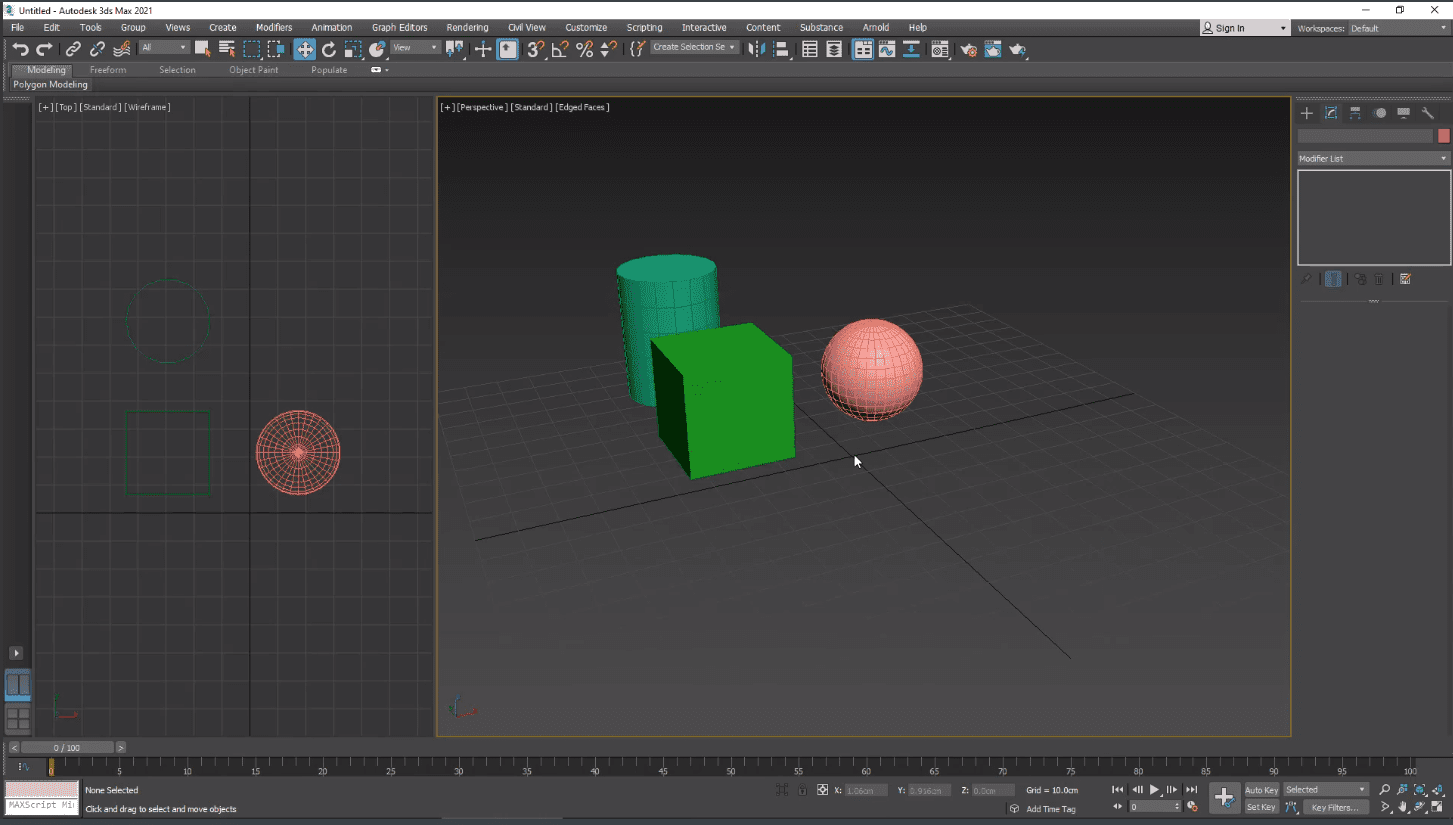Switch to the Hierarchy command panel
The width and height of the screenshot is (1453, 825).
coord(1356,113)
